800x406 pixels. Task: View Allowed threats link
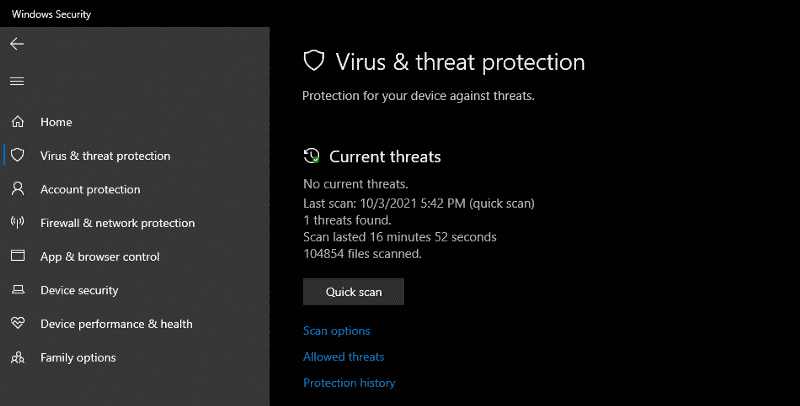[344, 357]
